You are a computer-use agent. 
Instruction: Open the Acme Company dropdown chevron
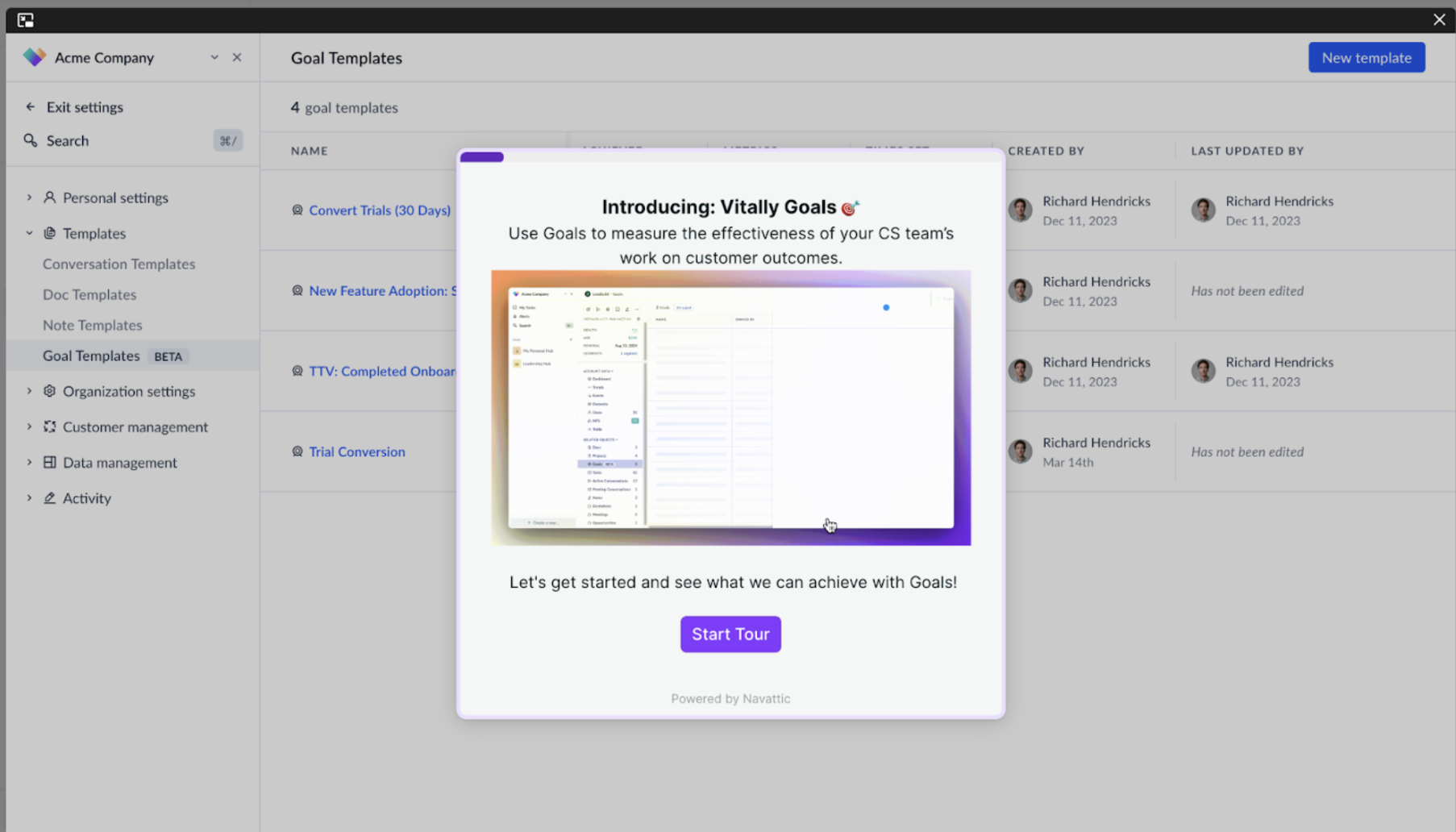(x=214, y=57)
